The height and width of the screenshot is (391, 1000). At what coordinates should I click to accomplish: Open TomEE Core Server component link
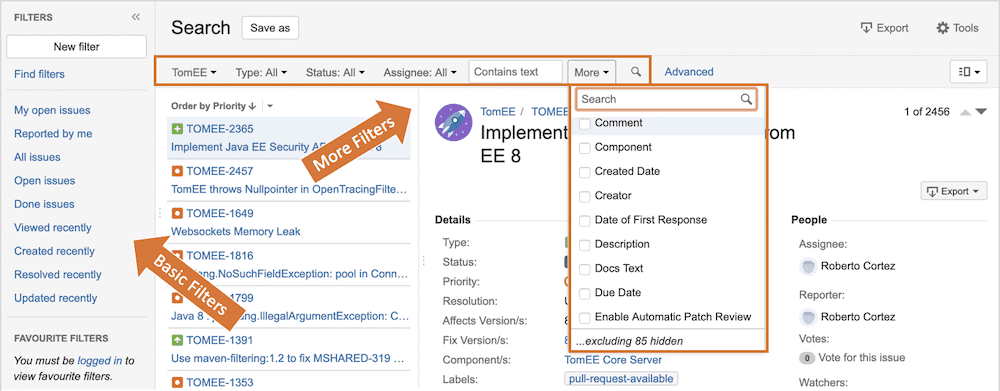(613, 360)
